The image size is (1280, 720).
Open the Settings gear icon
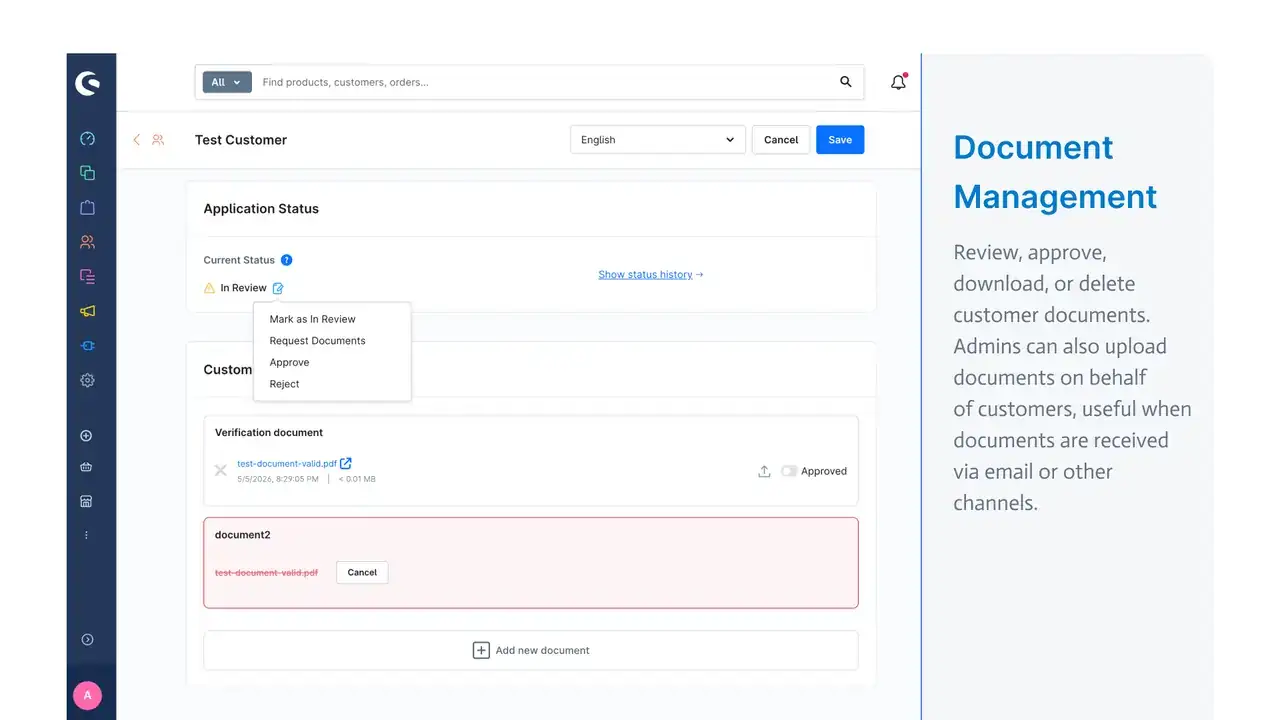tap(87, 380)
